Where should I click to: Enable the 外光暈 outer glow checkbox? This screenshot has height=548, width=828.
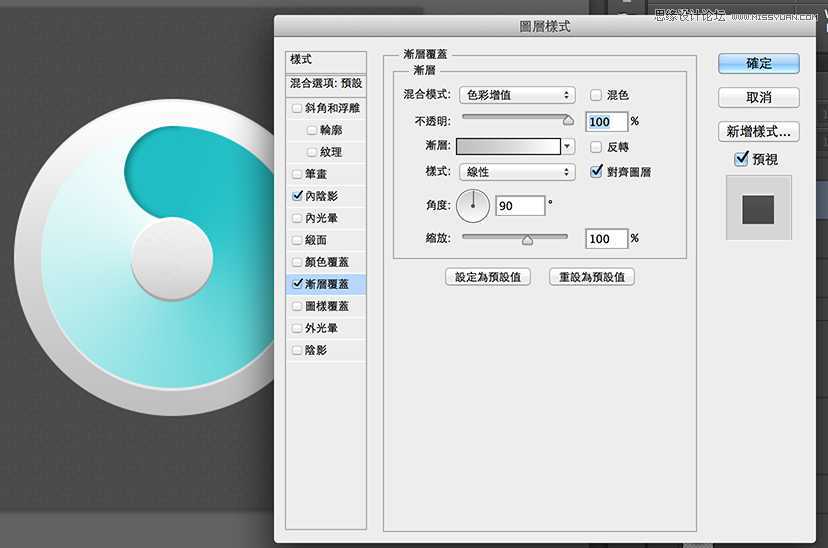coord(297,328)
